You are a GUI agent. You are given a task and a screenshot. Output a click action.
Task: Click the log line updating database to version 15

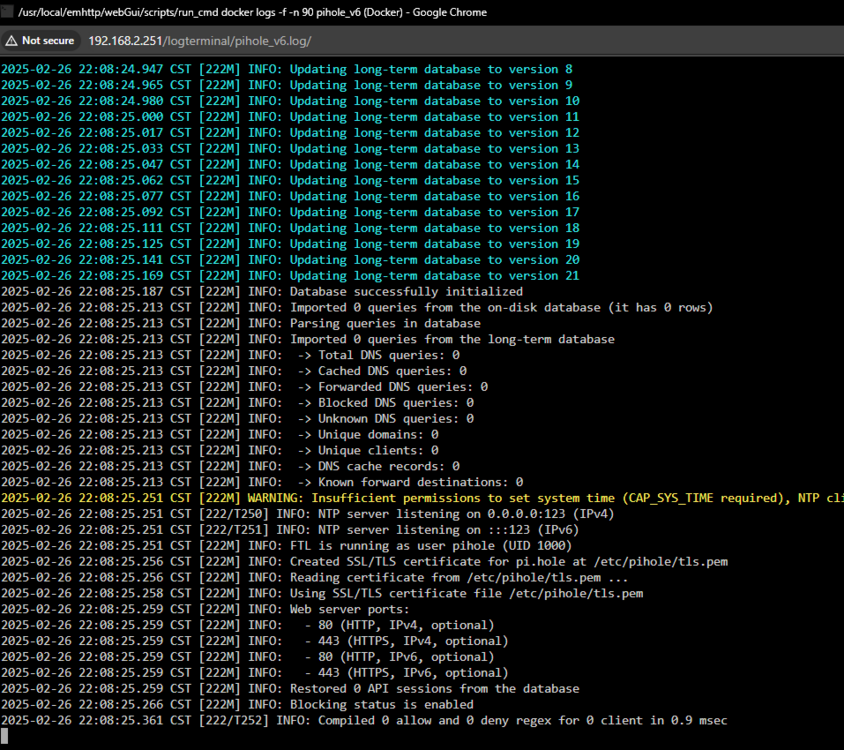click(291, 180)
